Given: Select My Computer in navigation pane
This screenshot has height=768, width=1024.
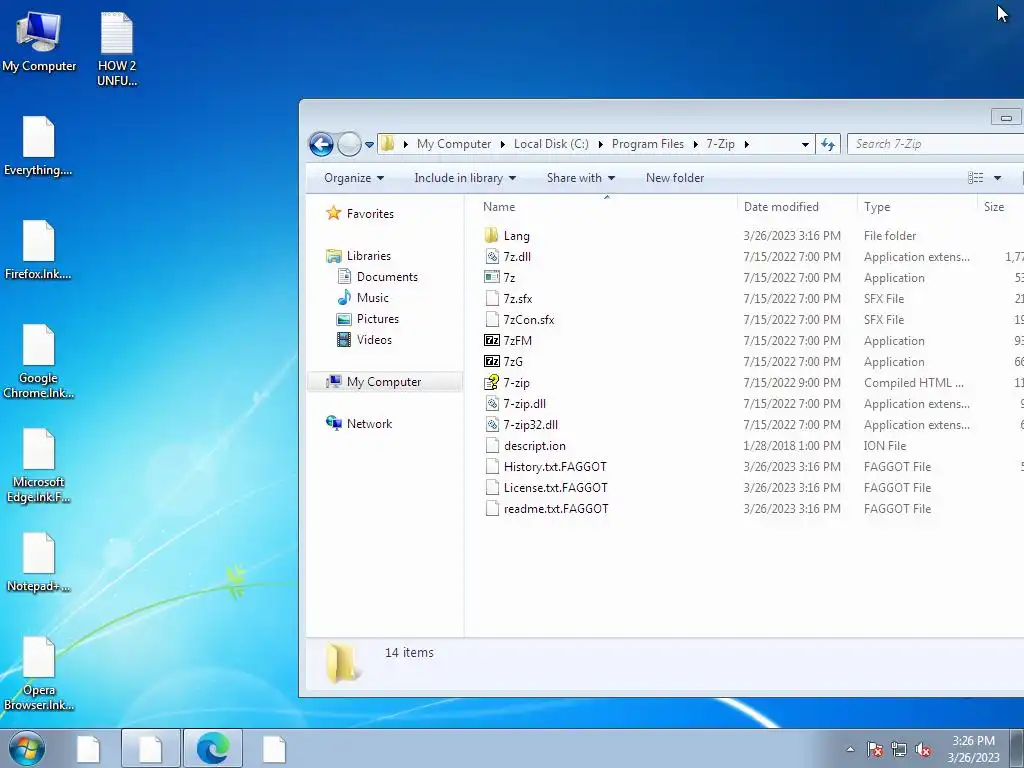Looking at the screenshot, I should (384, 381).
